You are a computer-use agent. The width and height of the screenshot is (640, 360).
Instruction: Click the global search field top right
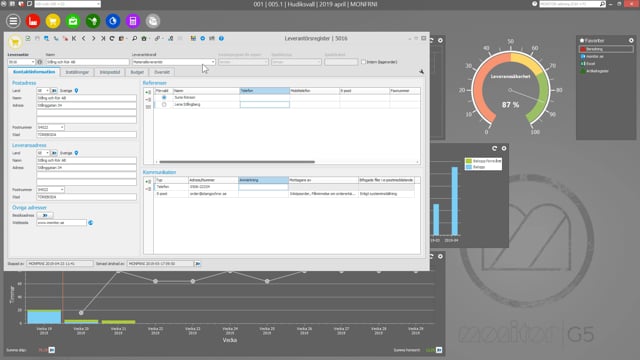tap(572, 4)
